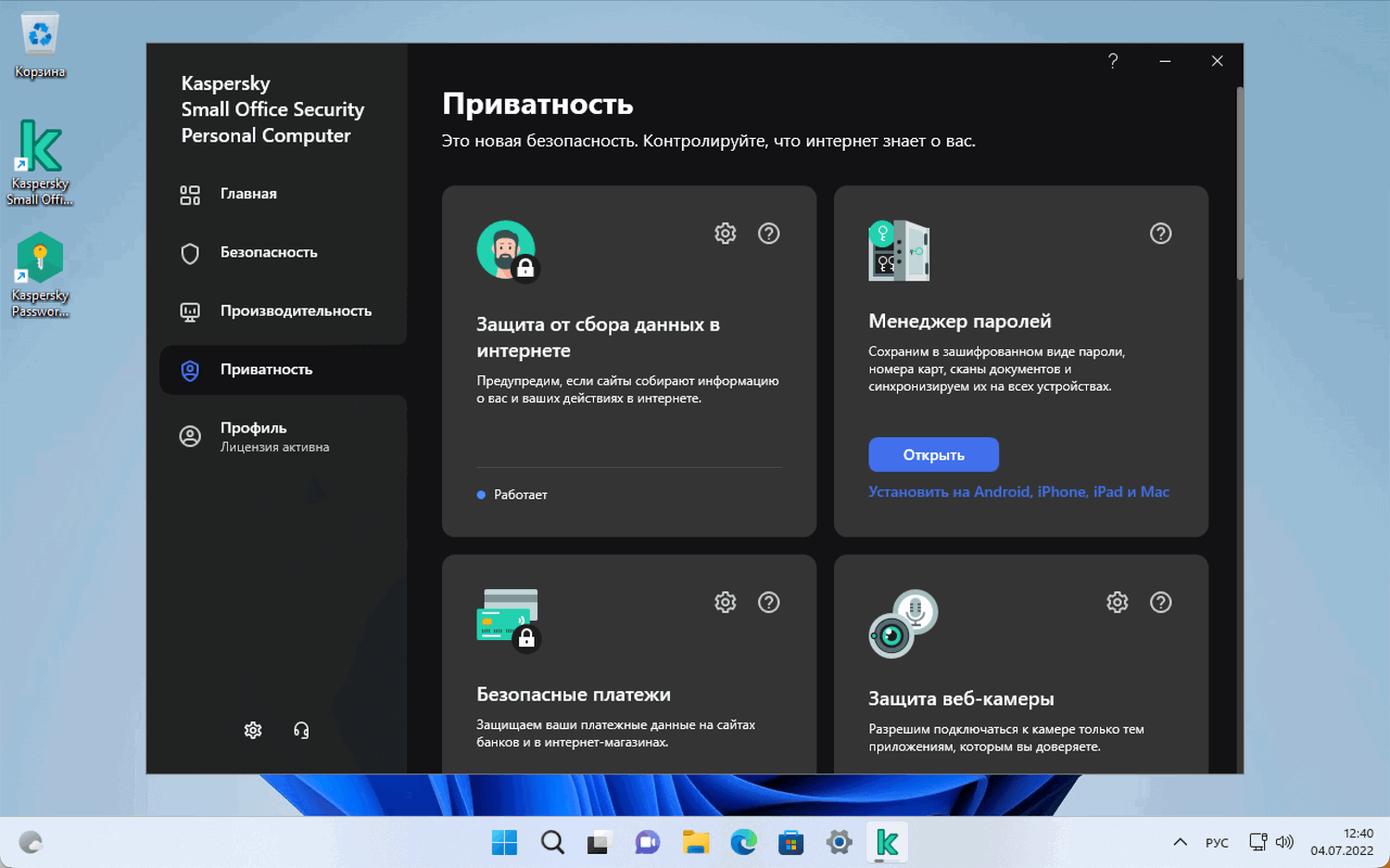
Task: Select Kaspersky Small Office desktop shortcut
Action: click(40, 163)
